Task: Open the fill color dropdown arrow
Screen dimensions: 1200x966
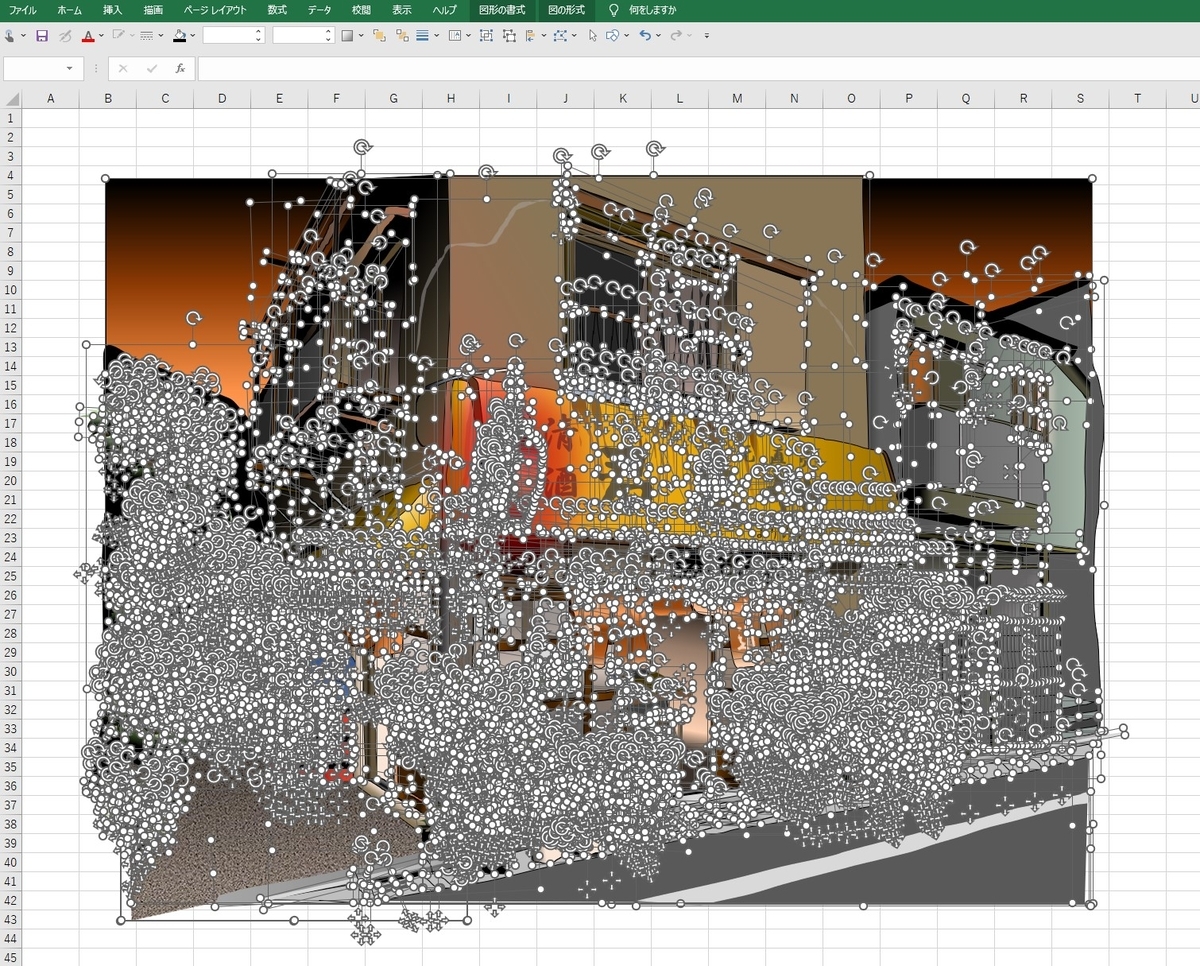Action: (x=192, y=35)
